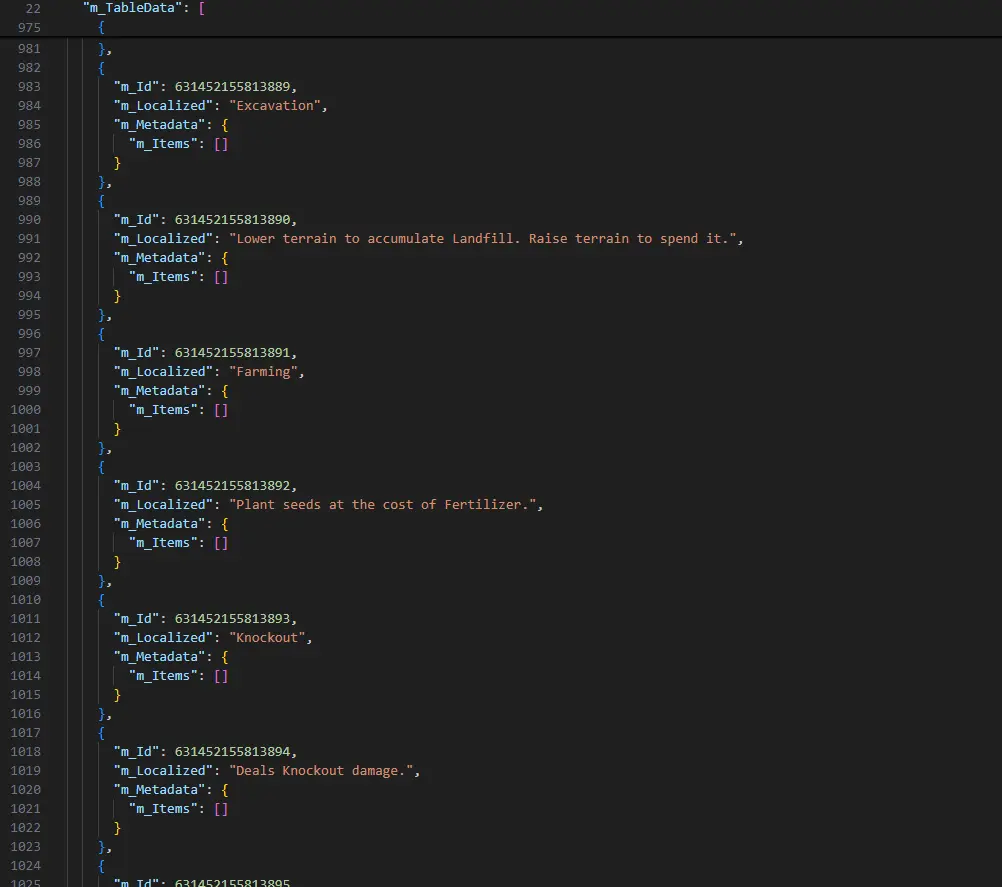Click "m_Metadata" key on line 1020
The image size is (1002, 887).
point(159,789)
